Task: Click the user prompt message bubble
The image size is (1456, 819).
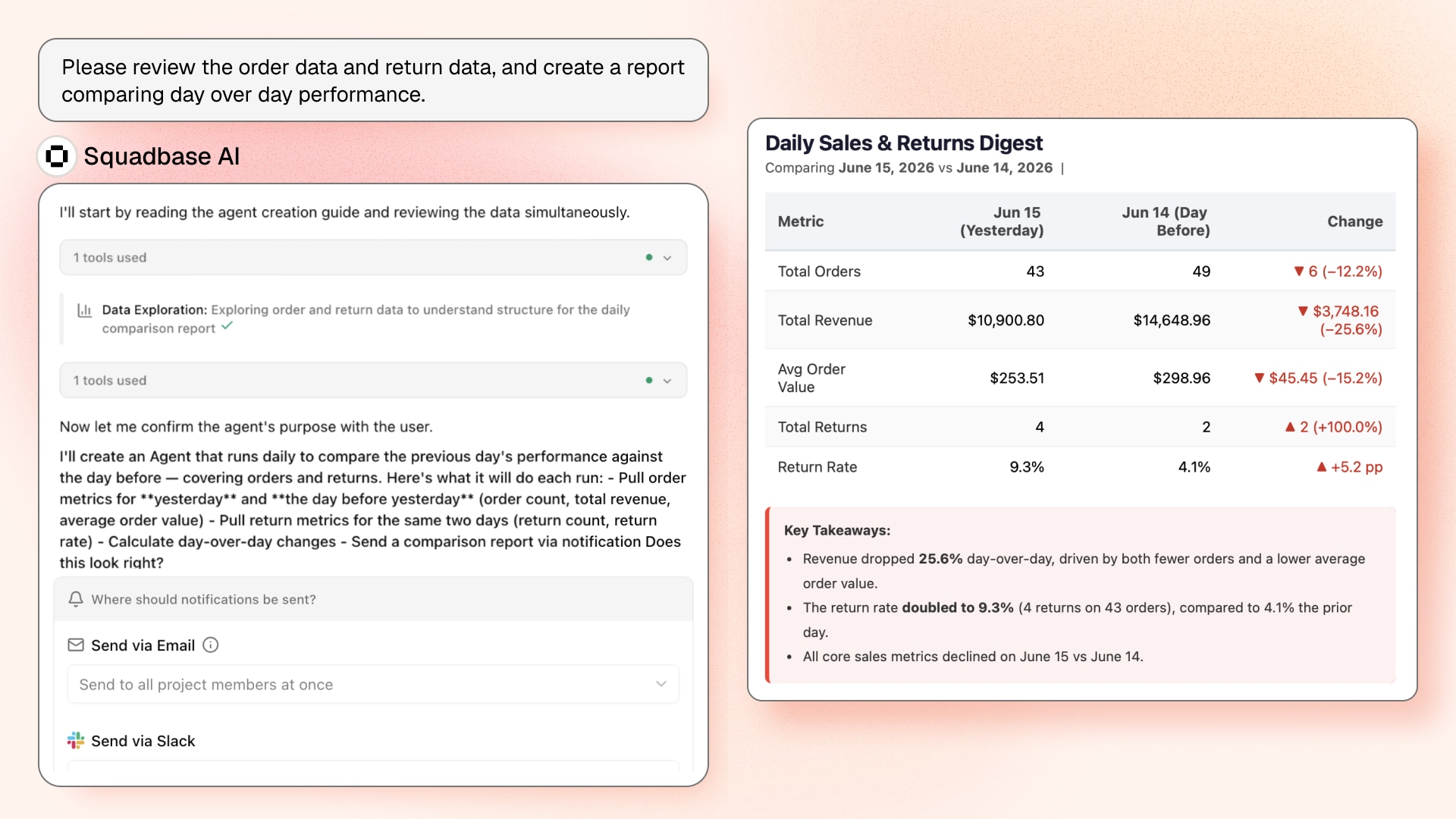Action: 373,80
